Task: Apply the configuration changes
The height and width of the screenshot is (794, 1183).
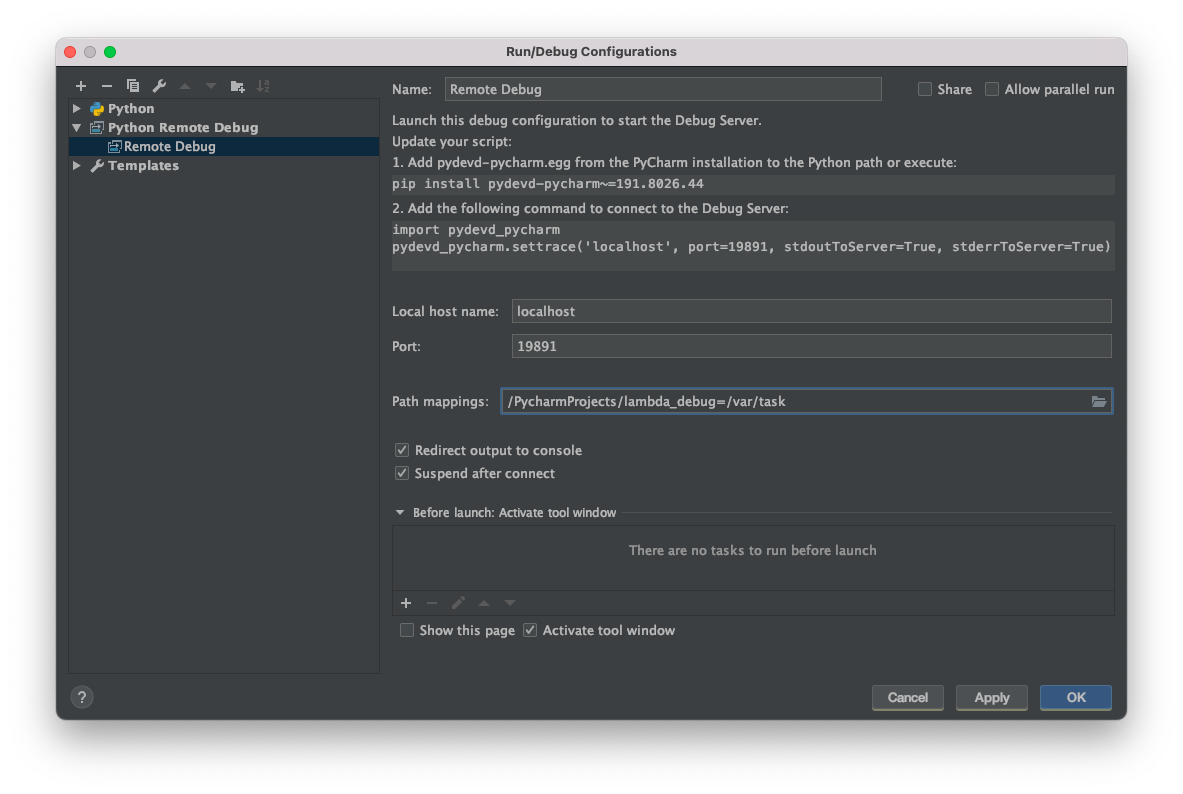Action: [991, 697]
